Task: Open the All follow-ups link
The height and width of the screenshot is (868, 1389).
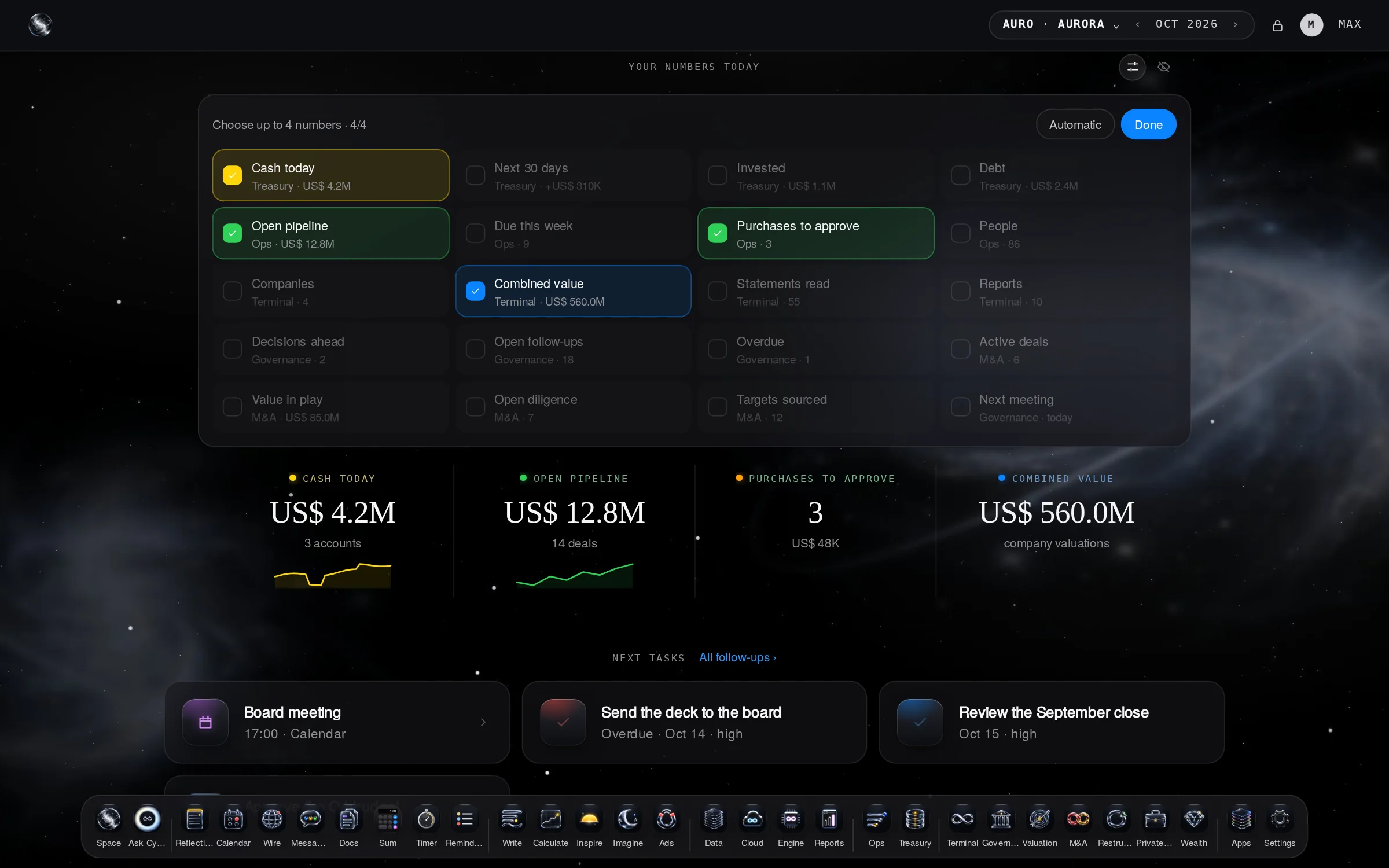Action: [x=737, y=657]
